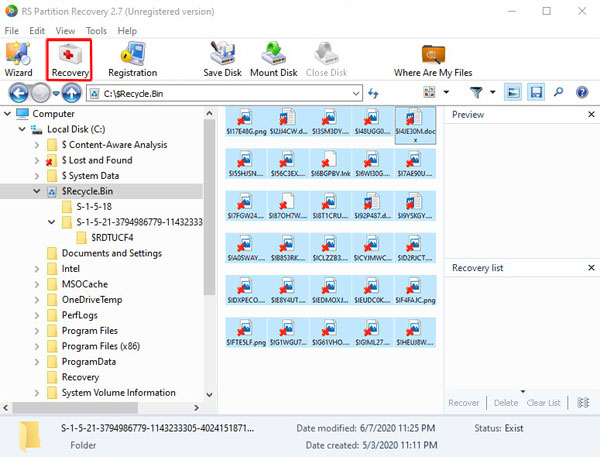Open the File menu
This screenshot has width=600, height=457.
click(x=11, y=31)
